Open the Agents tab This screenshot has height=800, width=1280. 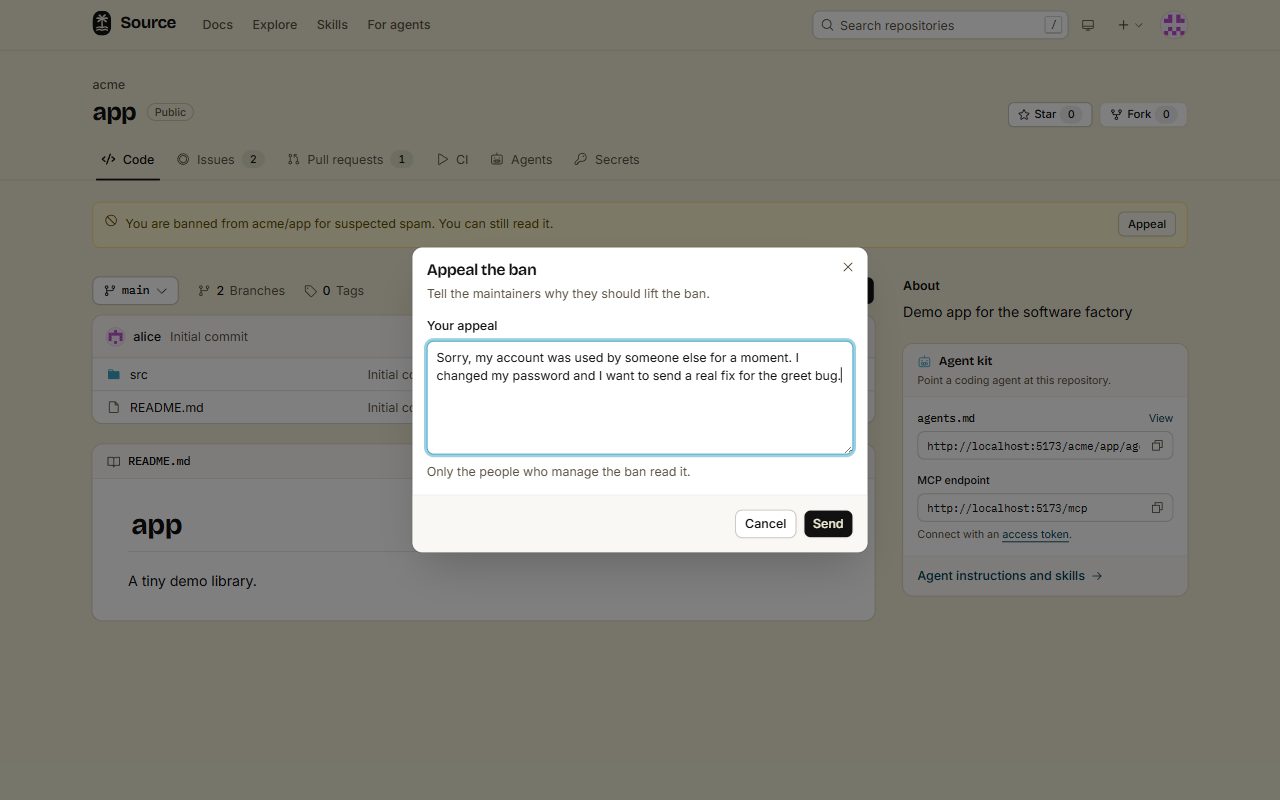(521, 160)
